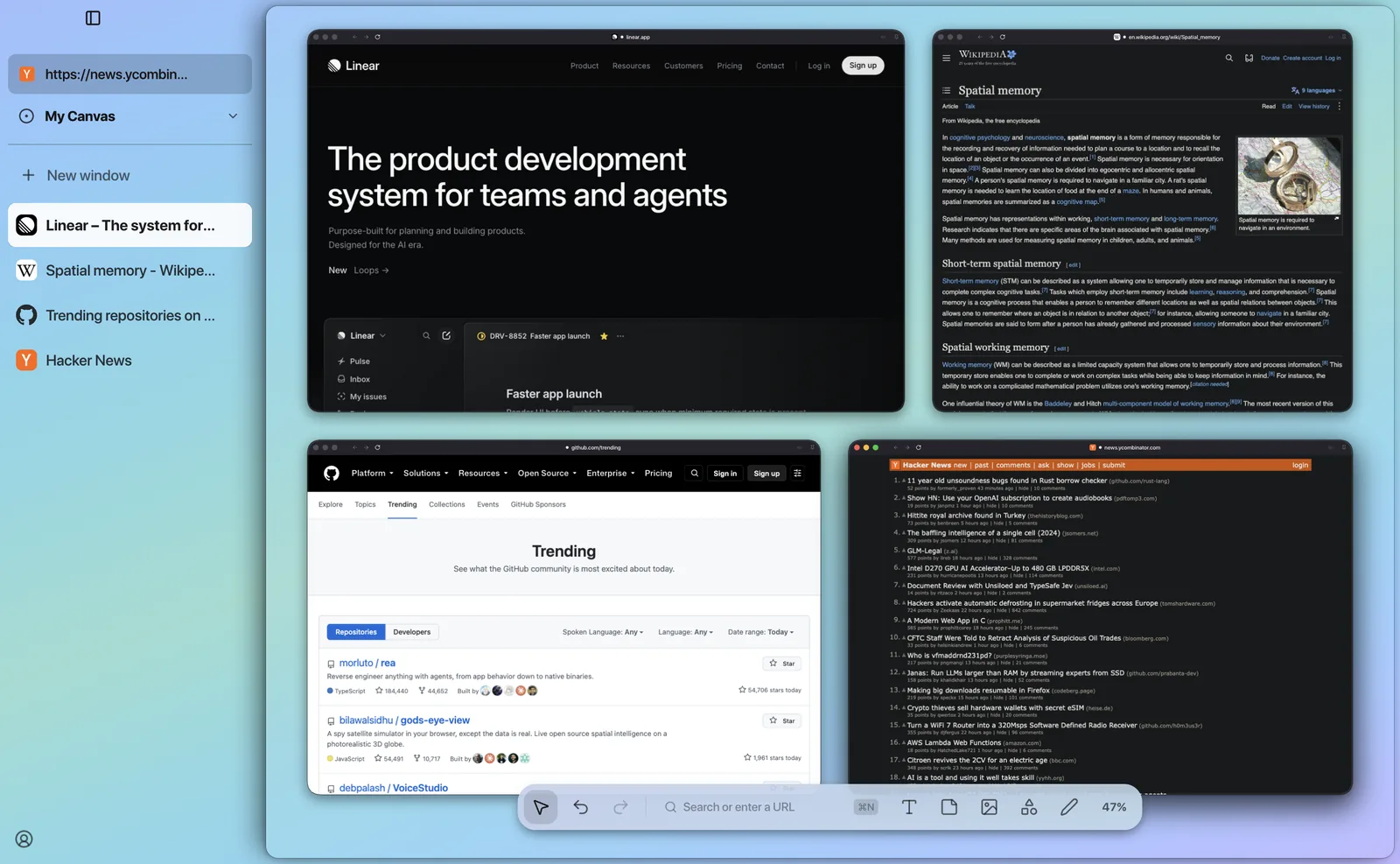The width and height of the screenshot is (1400, 864).
Task: Open the Enterprise dropdown in GitHub nav
Action: click(x=611, y=474)
